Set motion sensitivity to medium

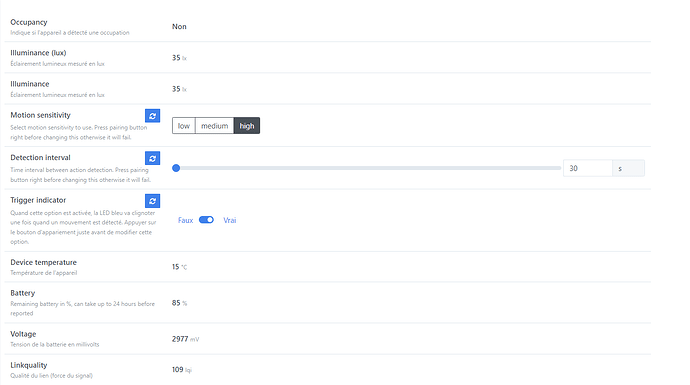pos(214,126)
